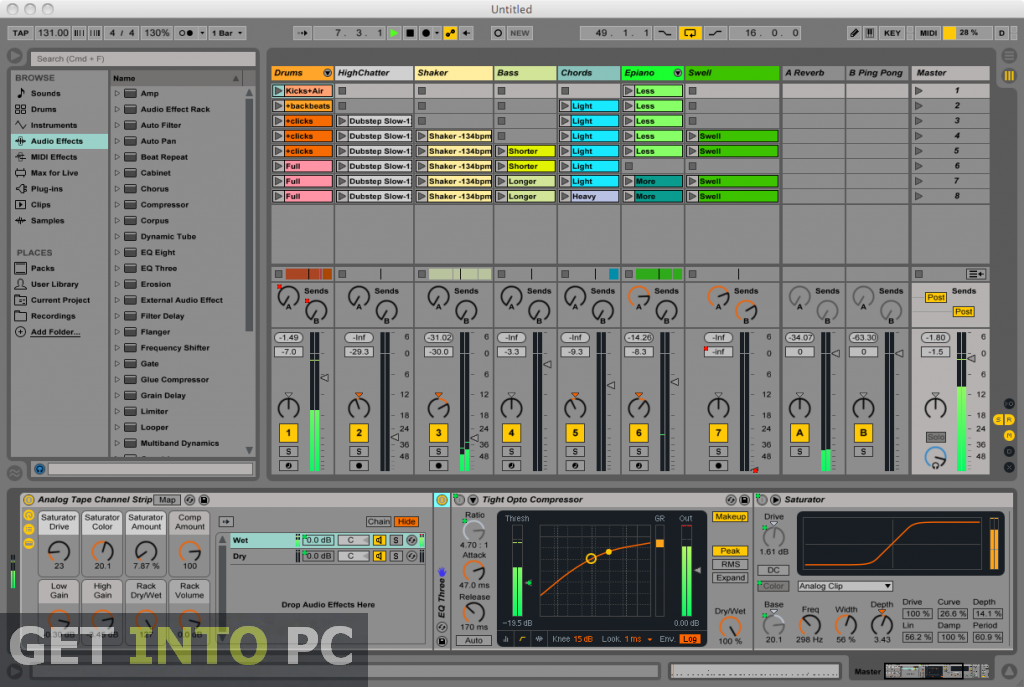Click the Saturator Drive knob in Analog Tape rack
Image resolution: width=1024 pixels, height=687 pixels.
(59, 550)
